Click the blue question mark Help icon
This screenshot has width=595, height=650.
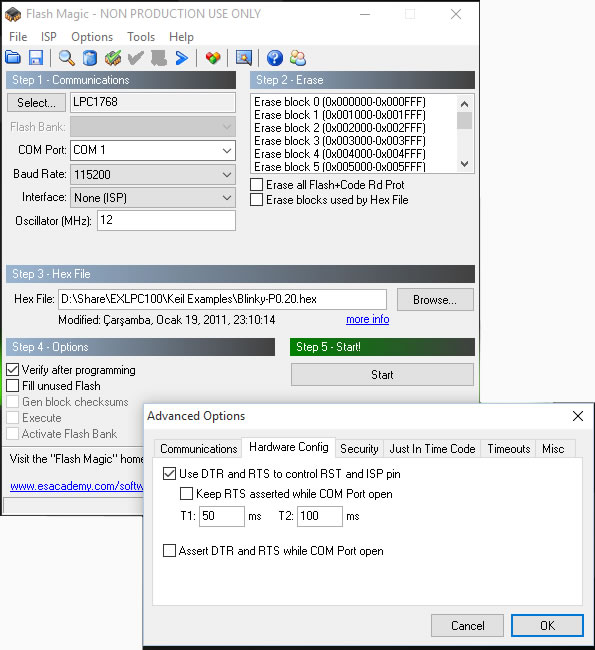[274, 58]
